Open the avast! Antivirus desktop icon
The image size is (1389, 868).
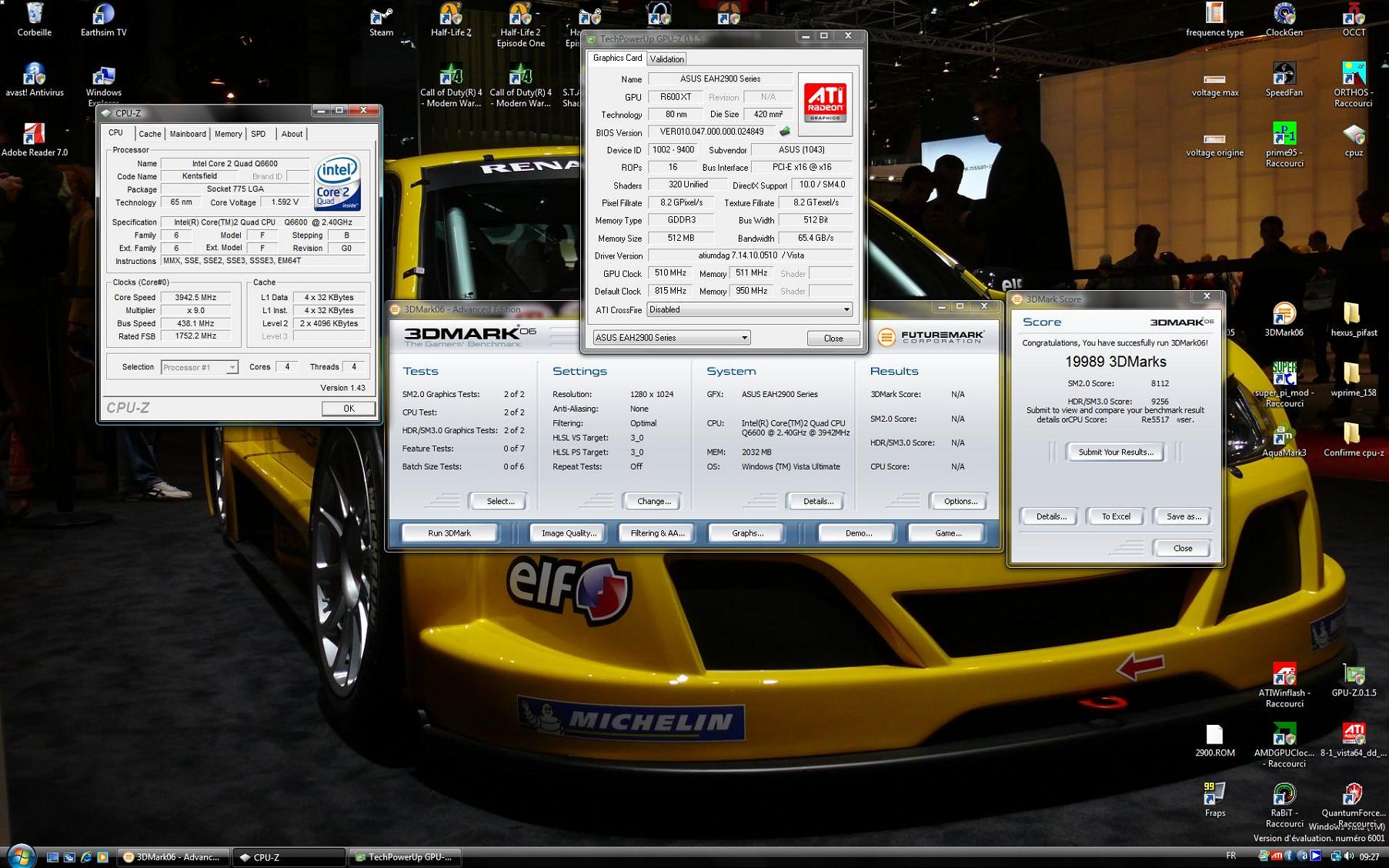coord(35,75)
